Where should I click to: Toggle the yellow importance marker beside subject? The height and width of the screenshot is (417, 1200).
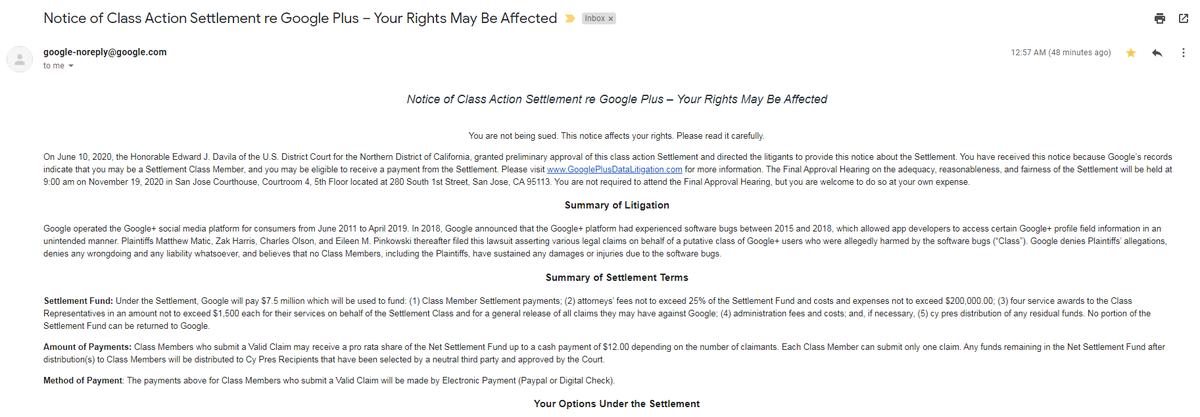[x=569, y=19]
